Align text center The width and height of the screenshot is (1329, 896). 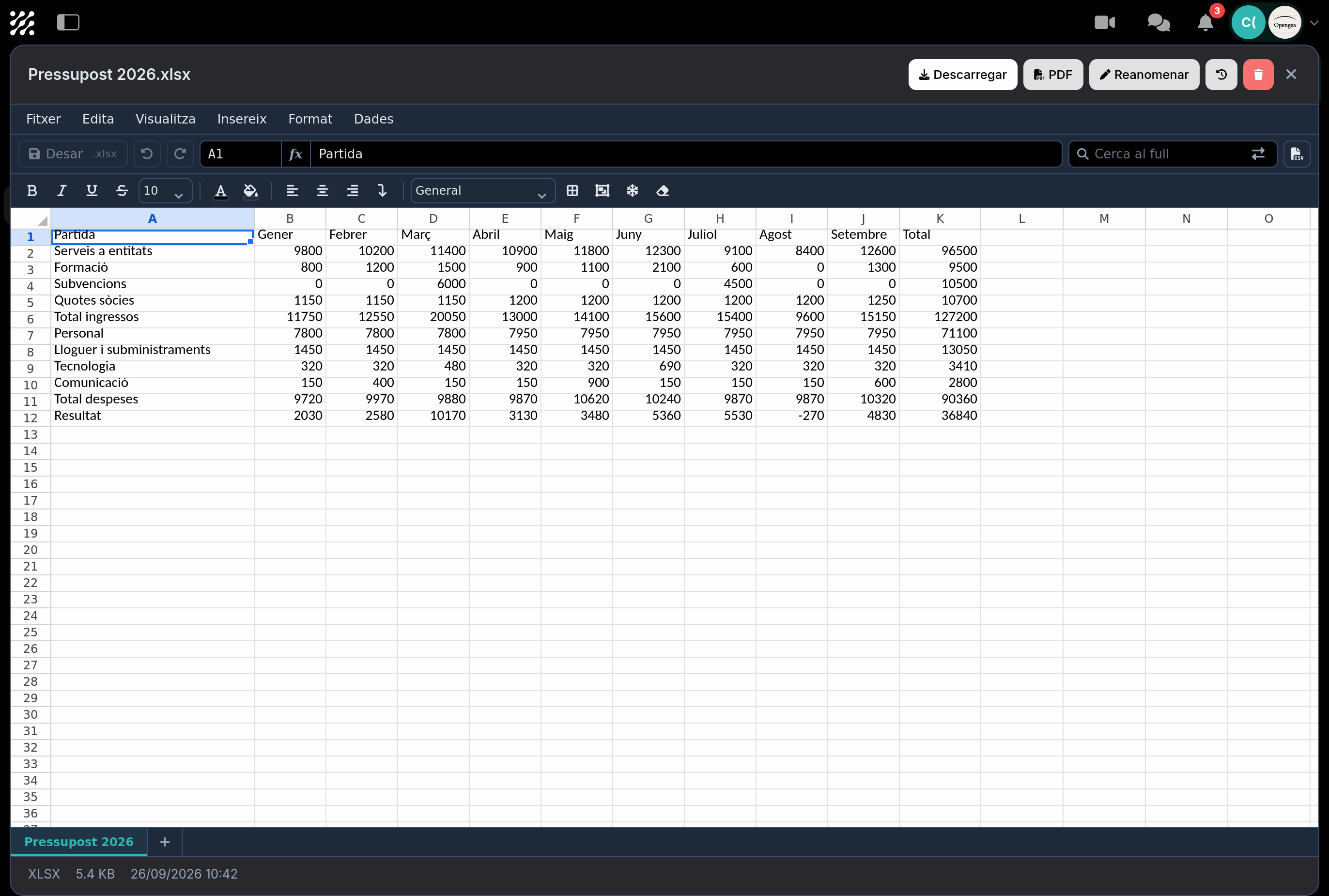pos(322,191)
